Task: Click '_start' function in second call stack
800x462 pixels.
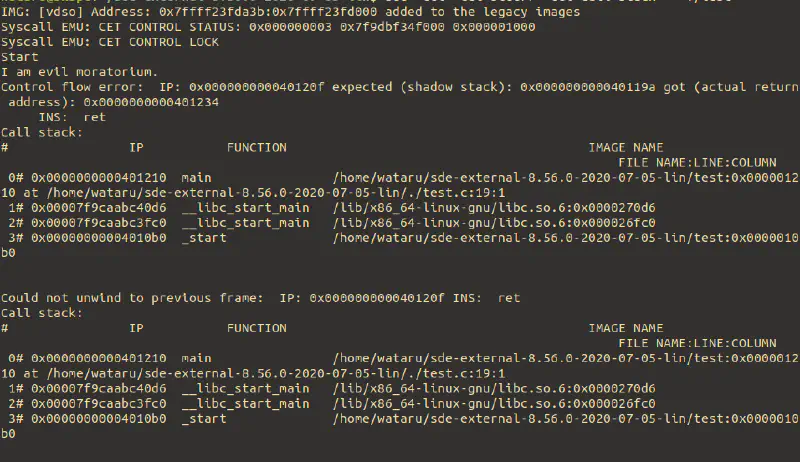Action: [204, 418]
